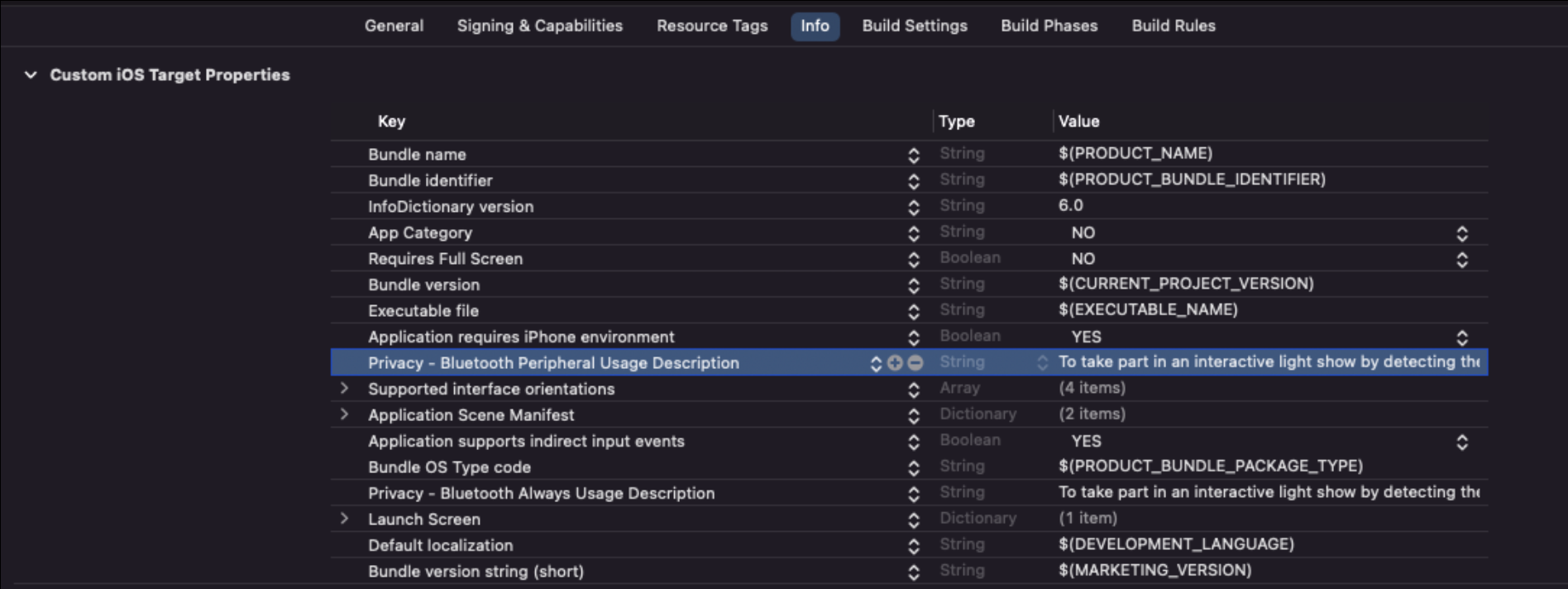Screen dimensions: 1568x589
Task: Select the Bundle identifier row
Action: click(909, 180)
